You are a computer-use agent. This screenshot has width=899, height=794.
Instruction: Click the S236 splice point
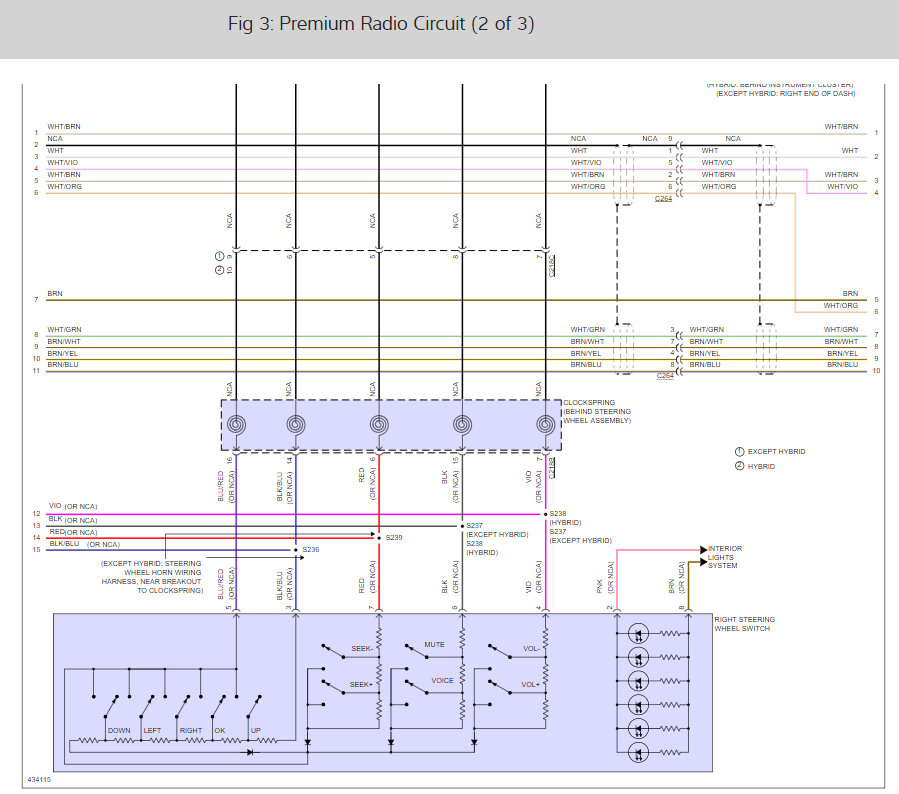coord(296,550)
